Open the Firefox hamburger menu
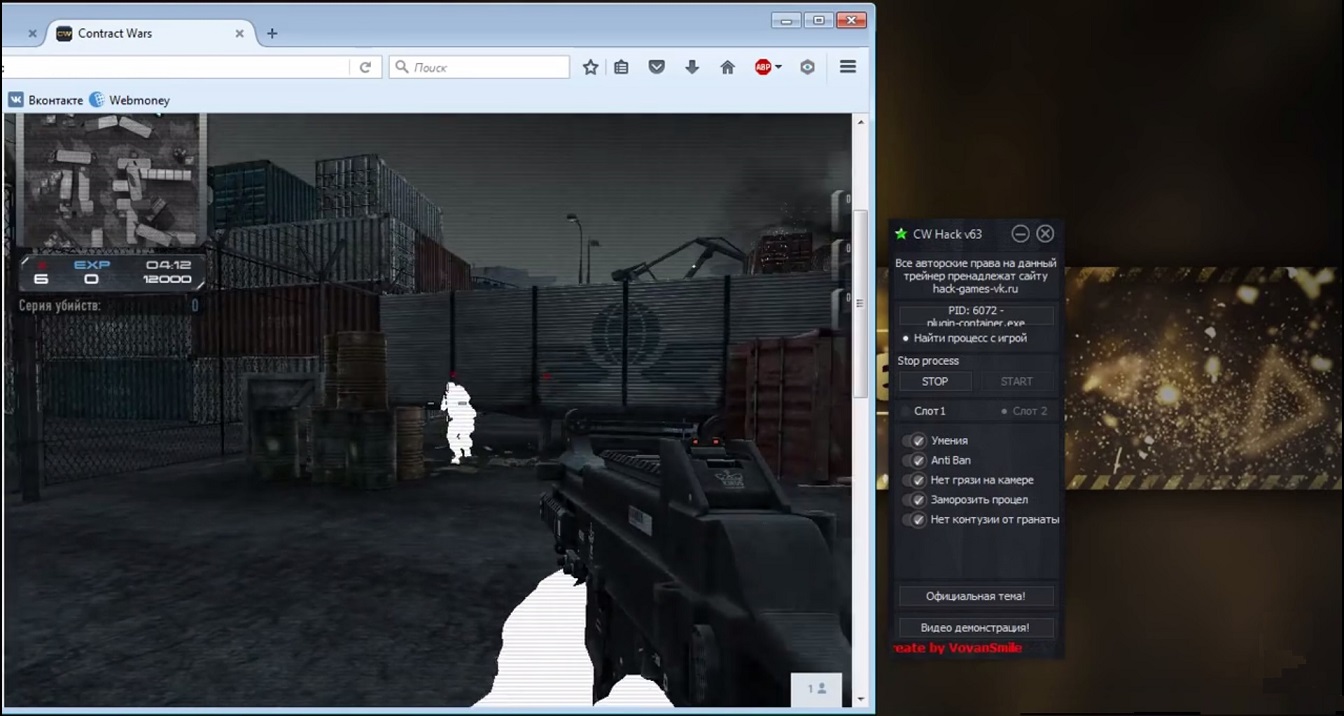Viewport: 1344px width, 716px height. 848,67
